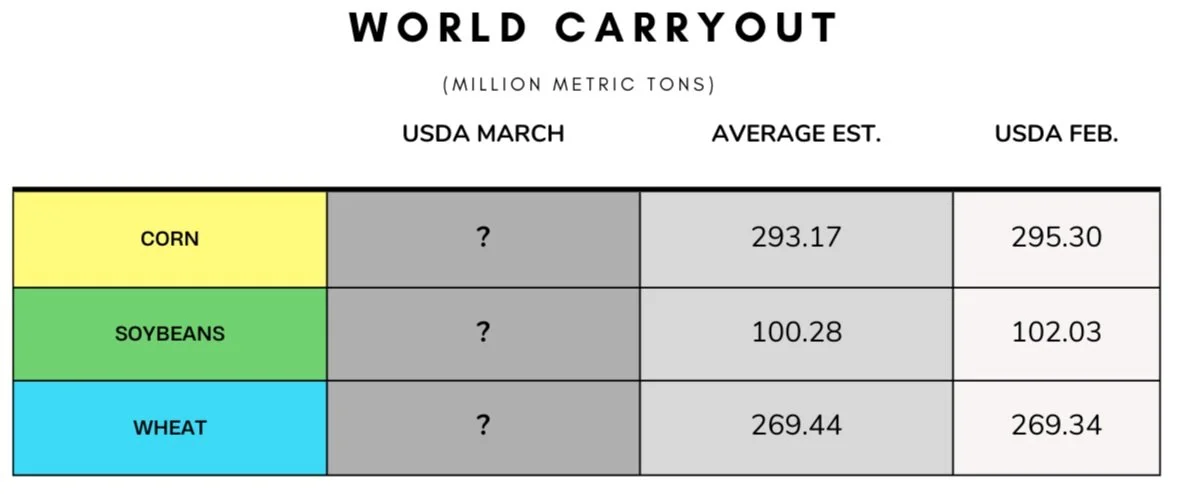1178x494 pixels.
Task: Select soybeans average estimate 100.28
Action: [x=796, y=332]
